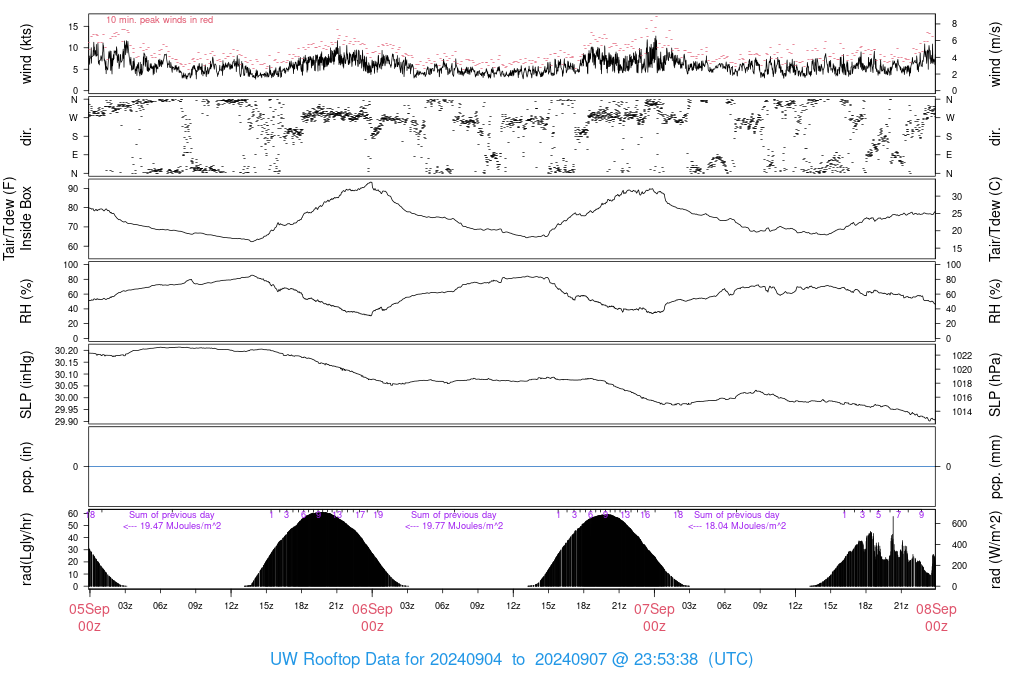Click the '07Sep 00z' date label
This screenshot has width=1024, height=700.
[x=654, y=618]
